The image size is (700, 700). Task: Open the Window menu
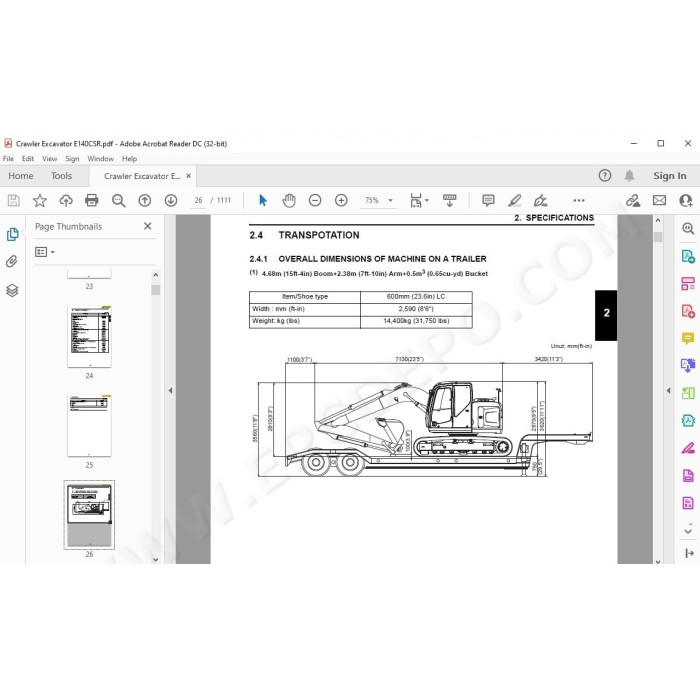point(100,158)
